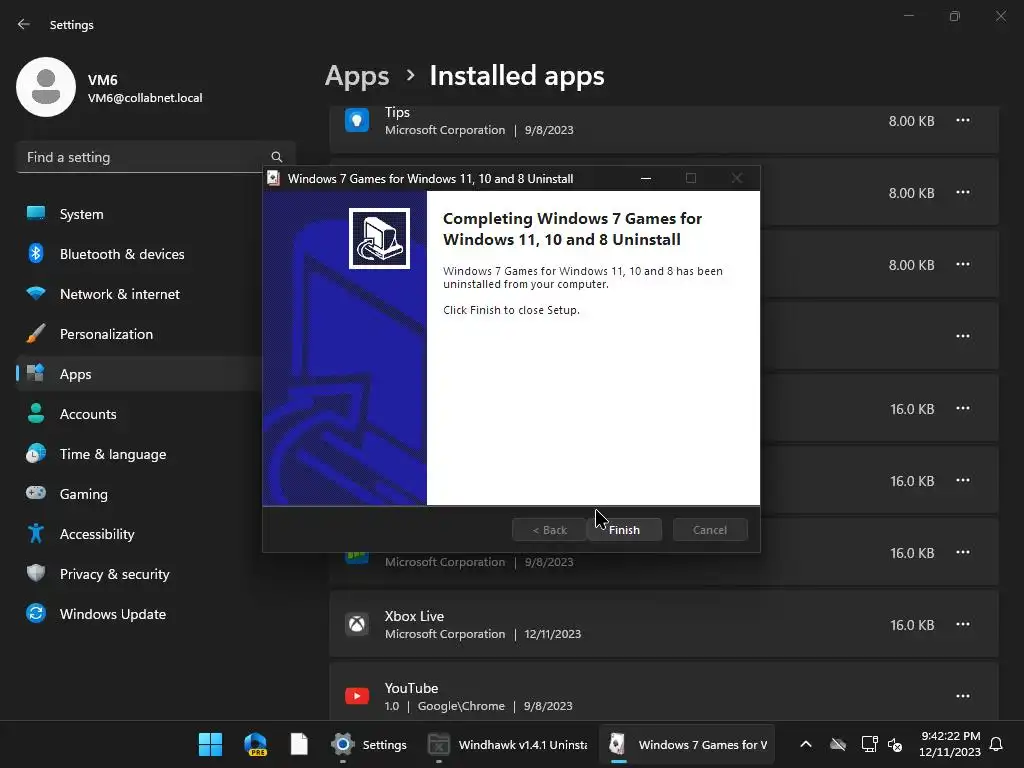Click the muted volume tray icon

coord(895,744)
